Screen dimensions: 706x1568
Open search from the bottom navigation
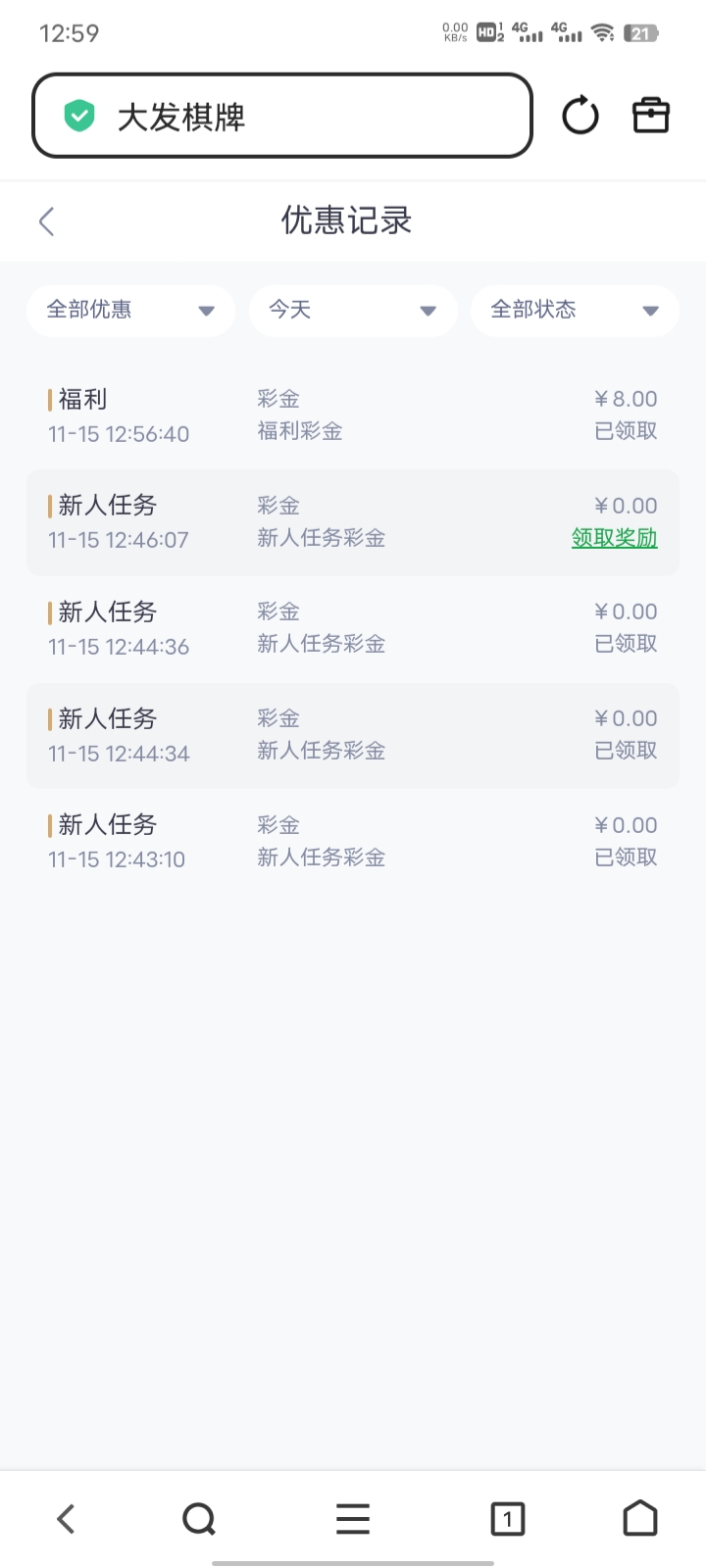pos(199,1519)
